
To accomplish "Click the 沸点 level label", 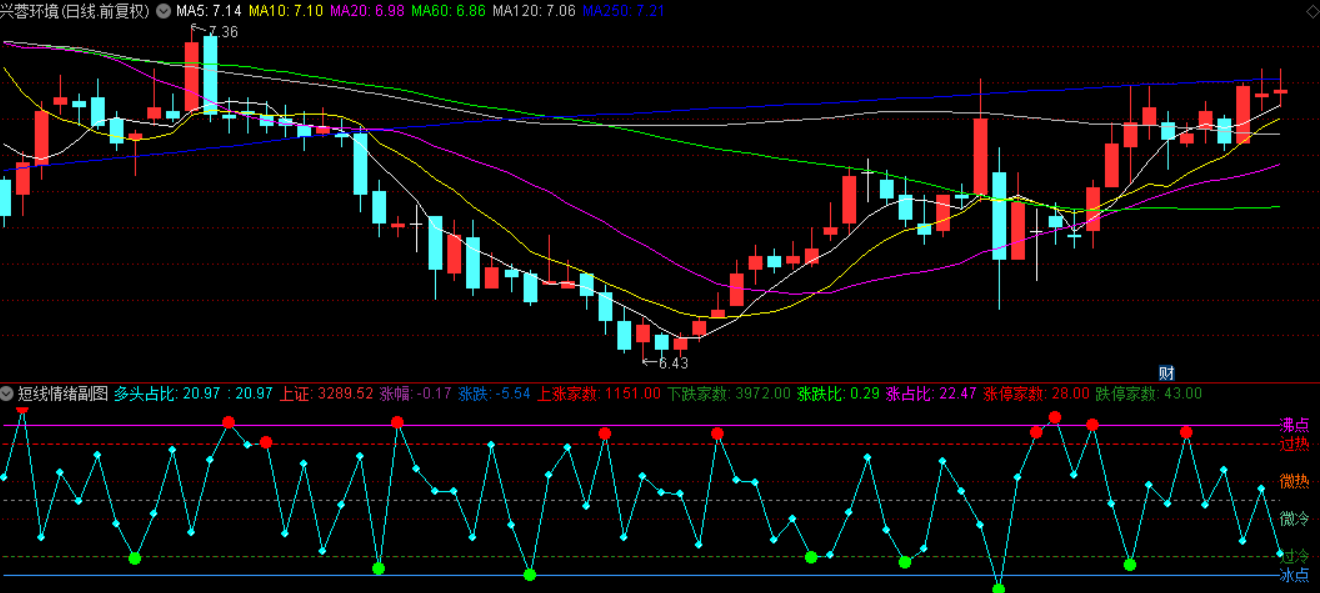I will coord(1294,424).
